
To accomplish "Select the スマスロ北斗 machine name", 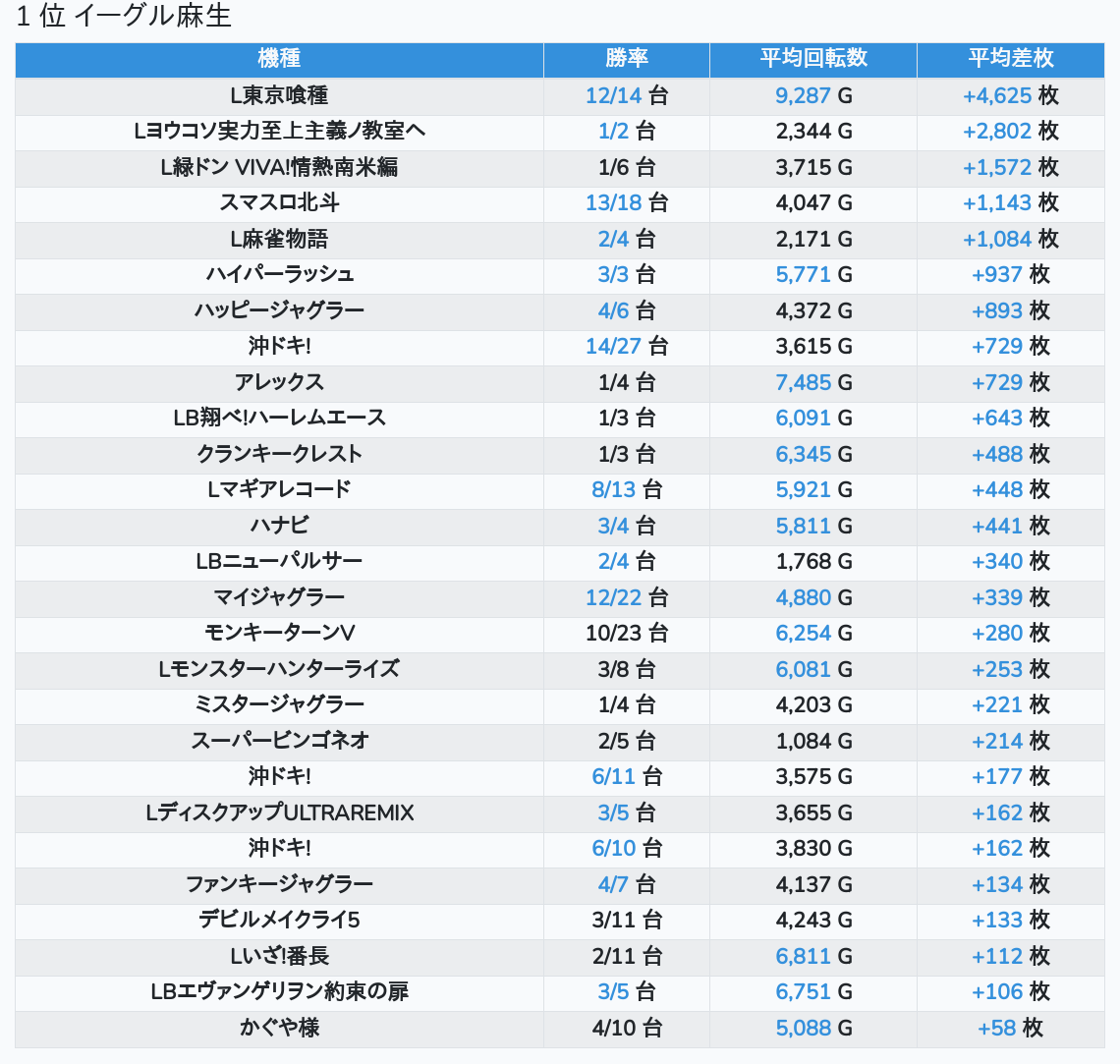I will point(279,202).
